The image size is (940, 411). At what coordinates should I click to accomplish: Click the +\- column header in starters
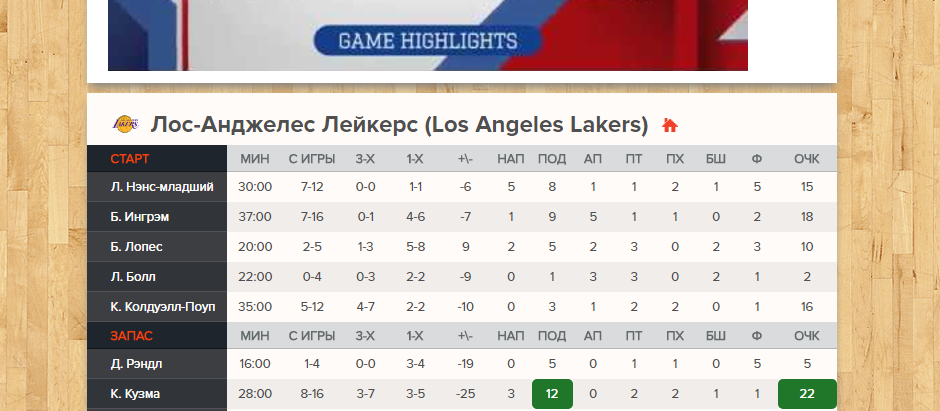(x=465, y=159)
